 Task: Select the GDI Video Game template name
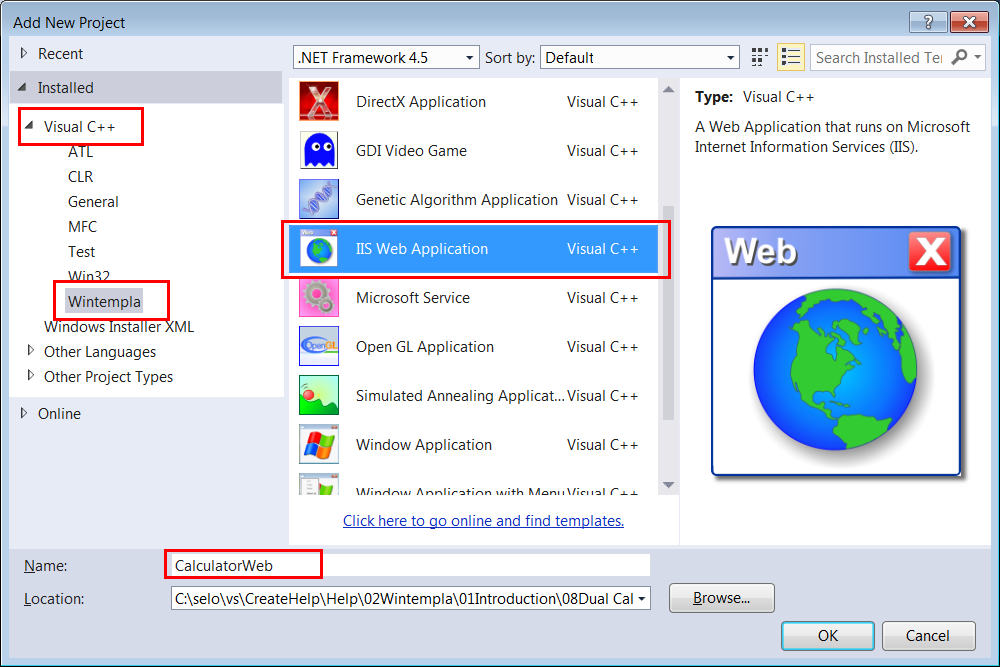(x=411, y=151)
